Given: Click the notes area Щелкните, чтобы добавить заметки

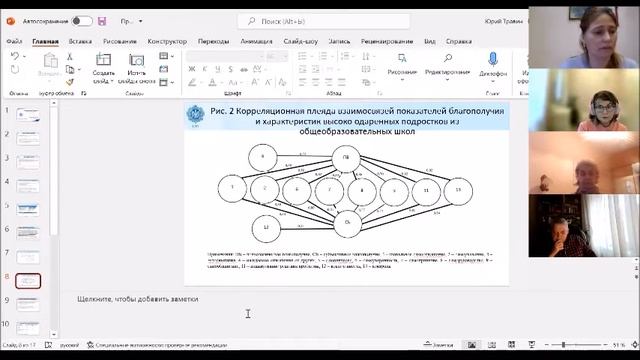Looking at the screenshot, I should [x=138, y=299].
